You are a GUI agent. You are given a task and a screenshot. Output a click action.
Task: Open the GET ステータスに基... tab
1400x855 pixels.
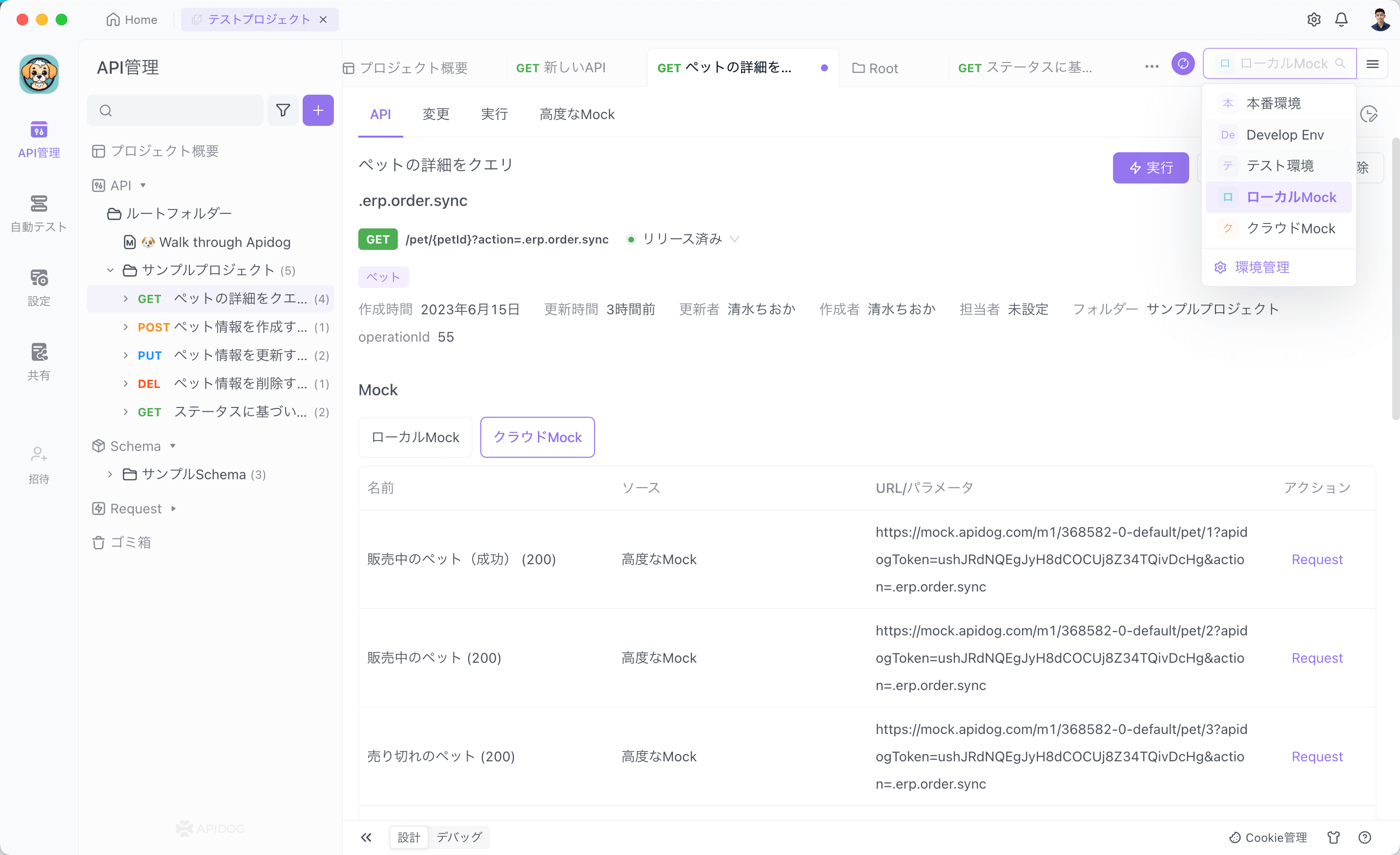point(1025,68)
